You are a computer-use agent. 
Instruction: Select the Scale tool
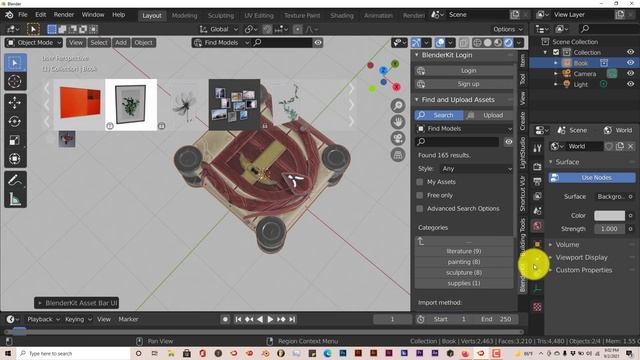[15, 140]
